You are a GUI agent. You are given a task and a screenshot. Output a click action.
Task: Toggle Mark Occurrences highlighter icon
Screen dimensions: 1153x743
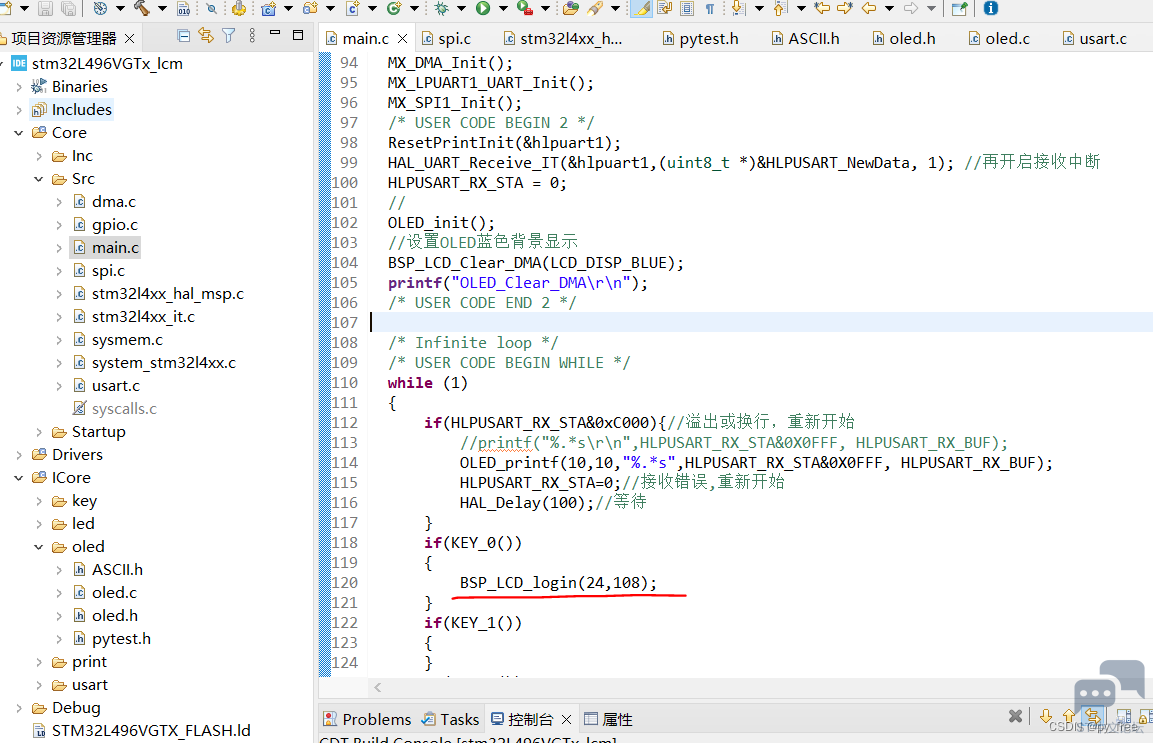pyautogui.click(x=641, y=8)
